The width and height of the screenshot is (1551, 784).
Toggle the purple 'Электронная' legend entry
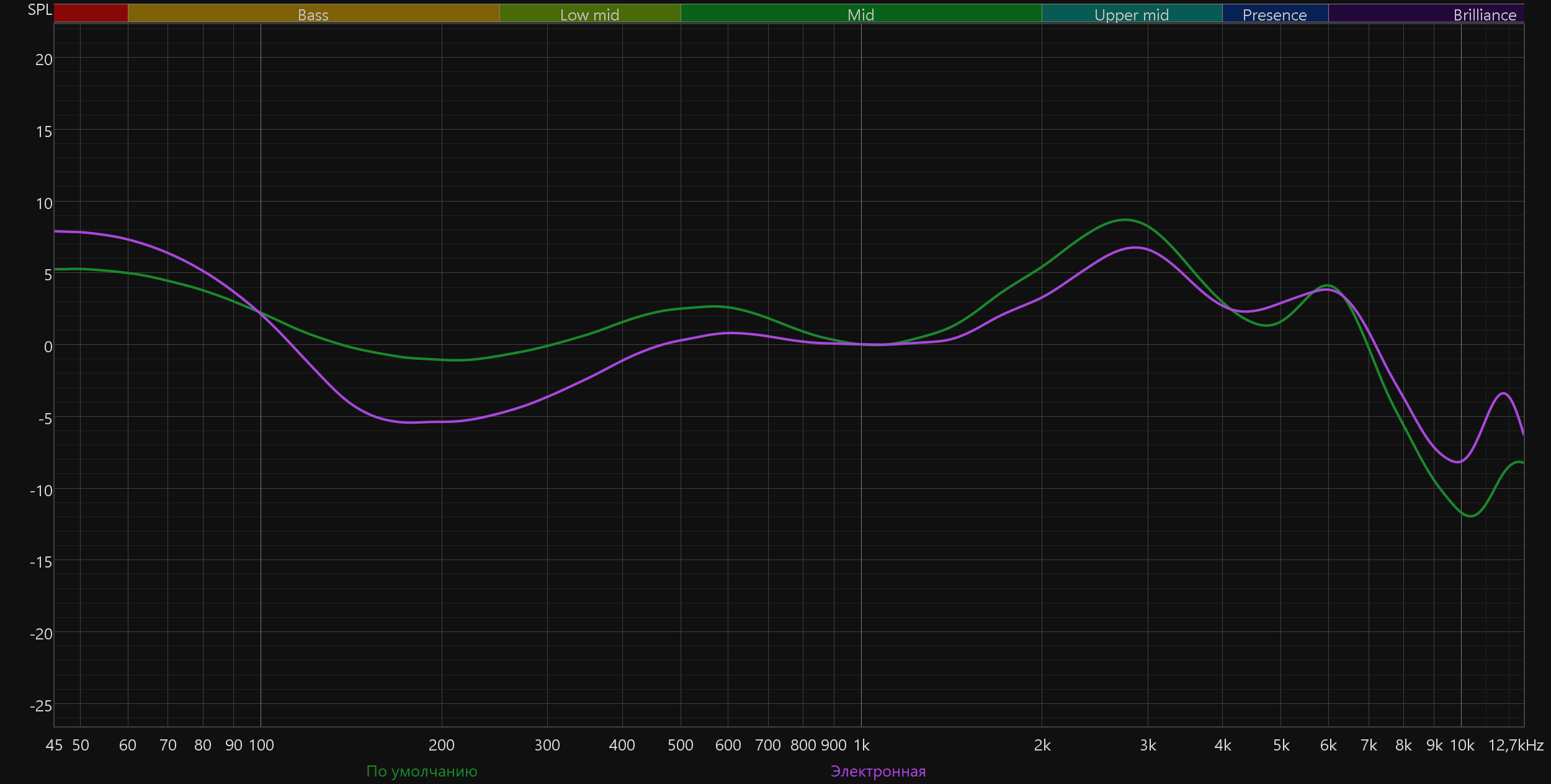click(x=878, y=771)
